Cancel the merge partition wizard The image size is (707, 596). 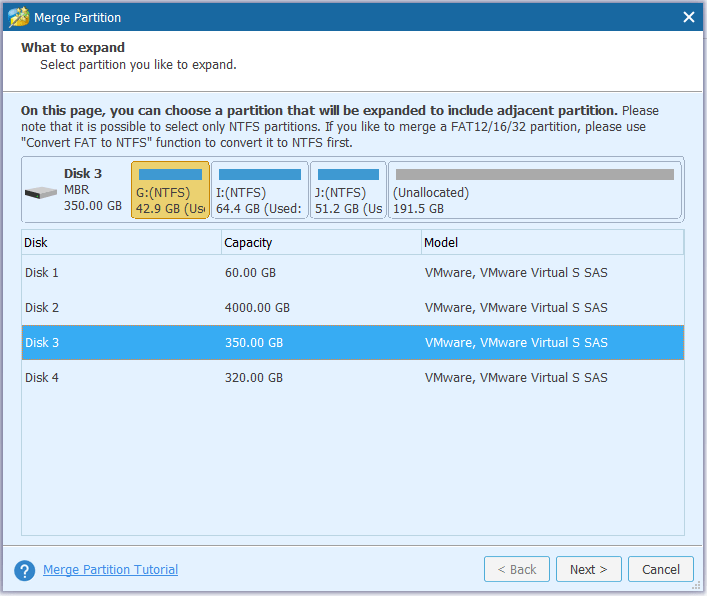pos(661,569)
